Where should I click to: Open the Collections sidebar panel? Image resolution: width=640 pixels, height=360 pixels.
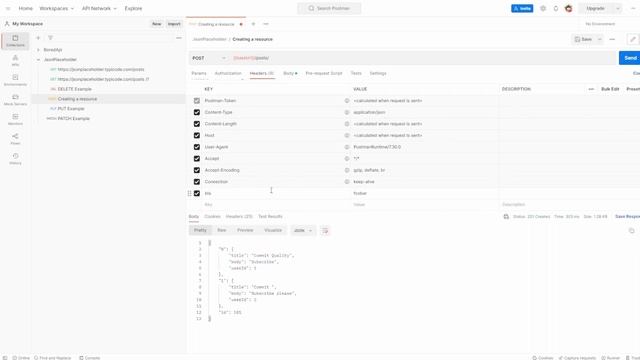15,41
